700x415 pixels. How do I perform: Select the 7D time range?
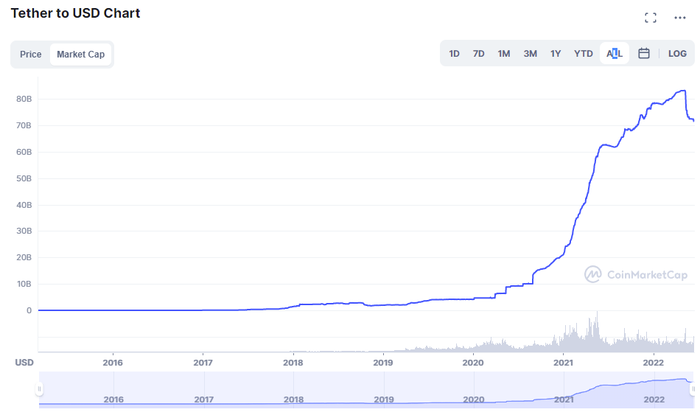click(479, 54)
